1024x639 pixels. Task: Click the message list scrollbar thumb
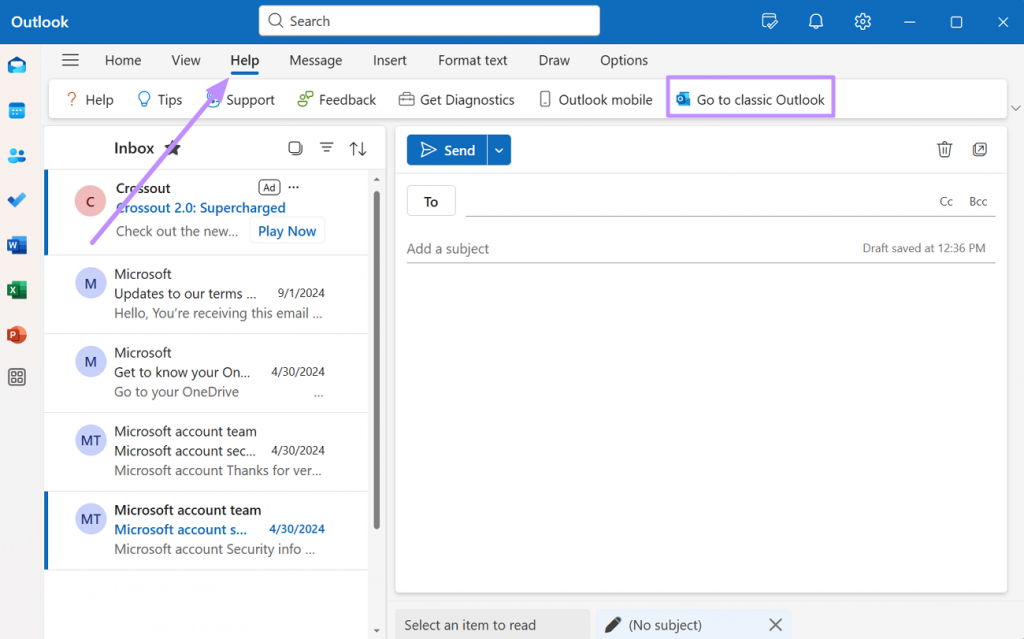coord(377,359)
